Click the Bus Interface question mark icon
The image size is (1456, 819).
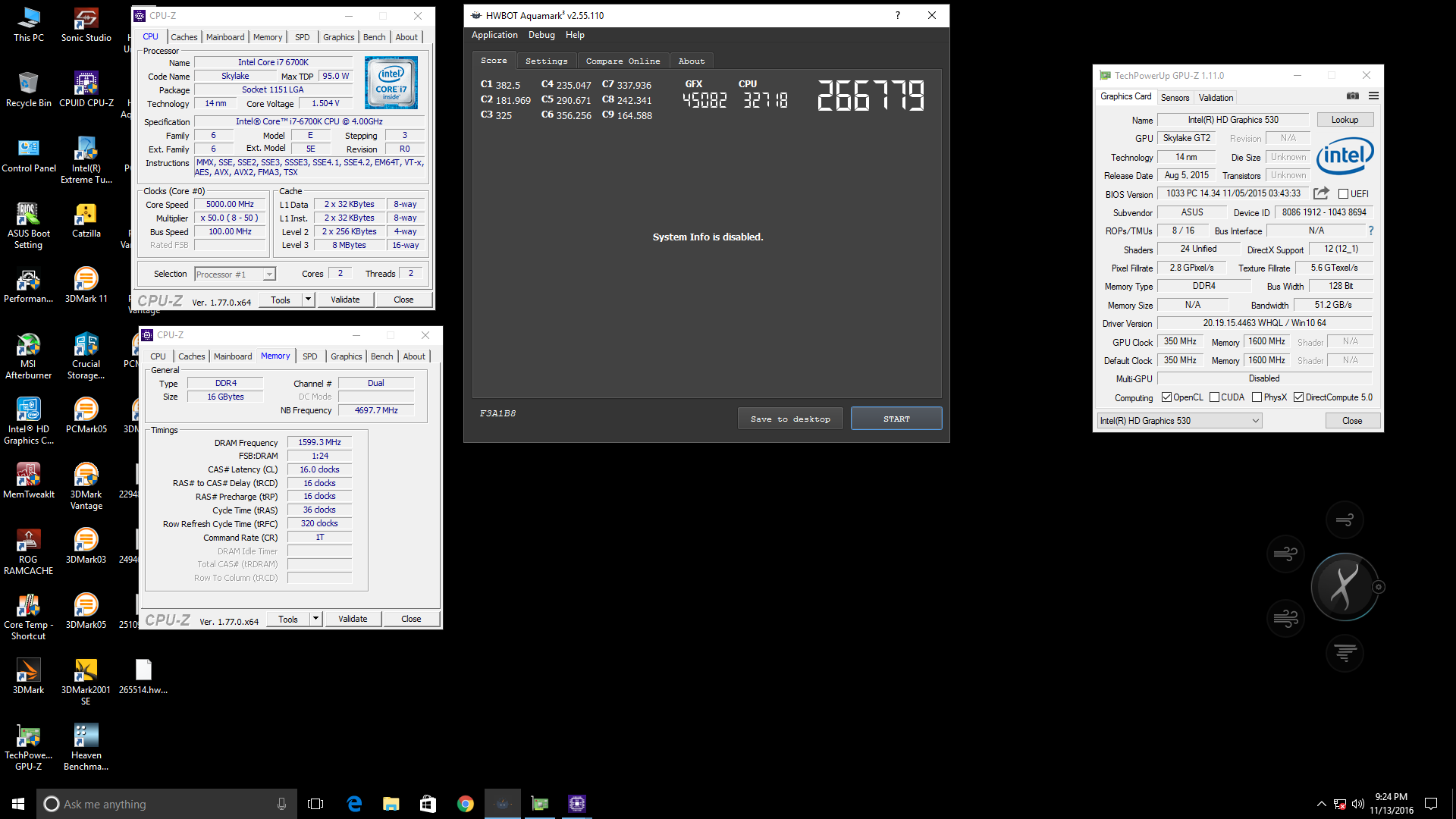(1370, 231)
